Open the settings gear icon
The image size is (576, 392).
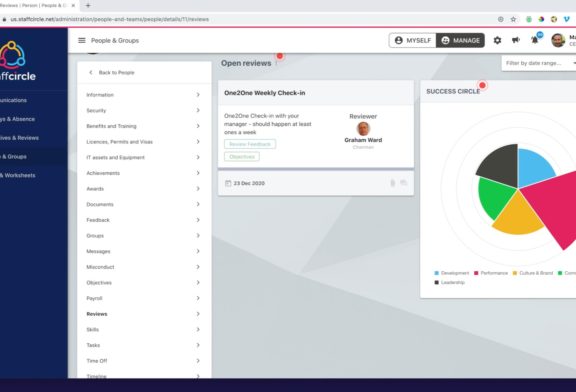(x=497, y=40)
